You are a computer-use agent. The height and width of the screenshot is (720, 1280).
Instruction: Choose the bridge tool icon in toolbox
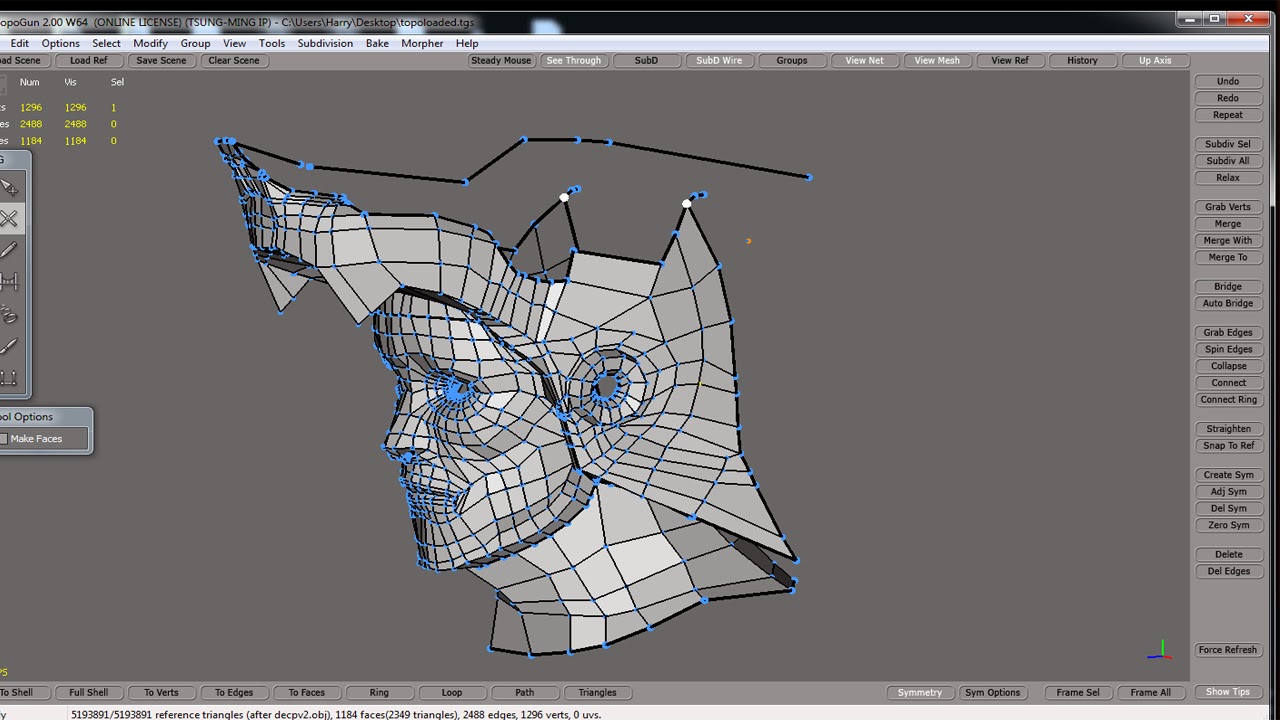[9, 283]
